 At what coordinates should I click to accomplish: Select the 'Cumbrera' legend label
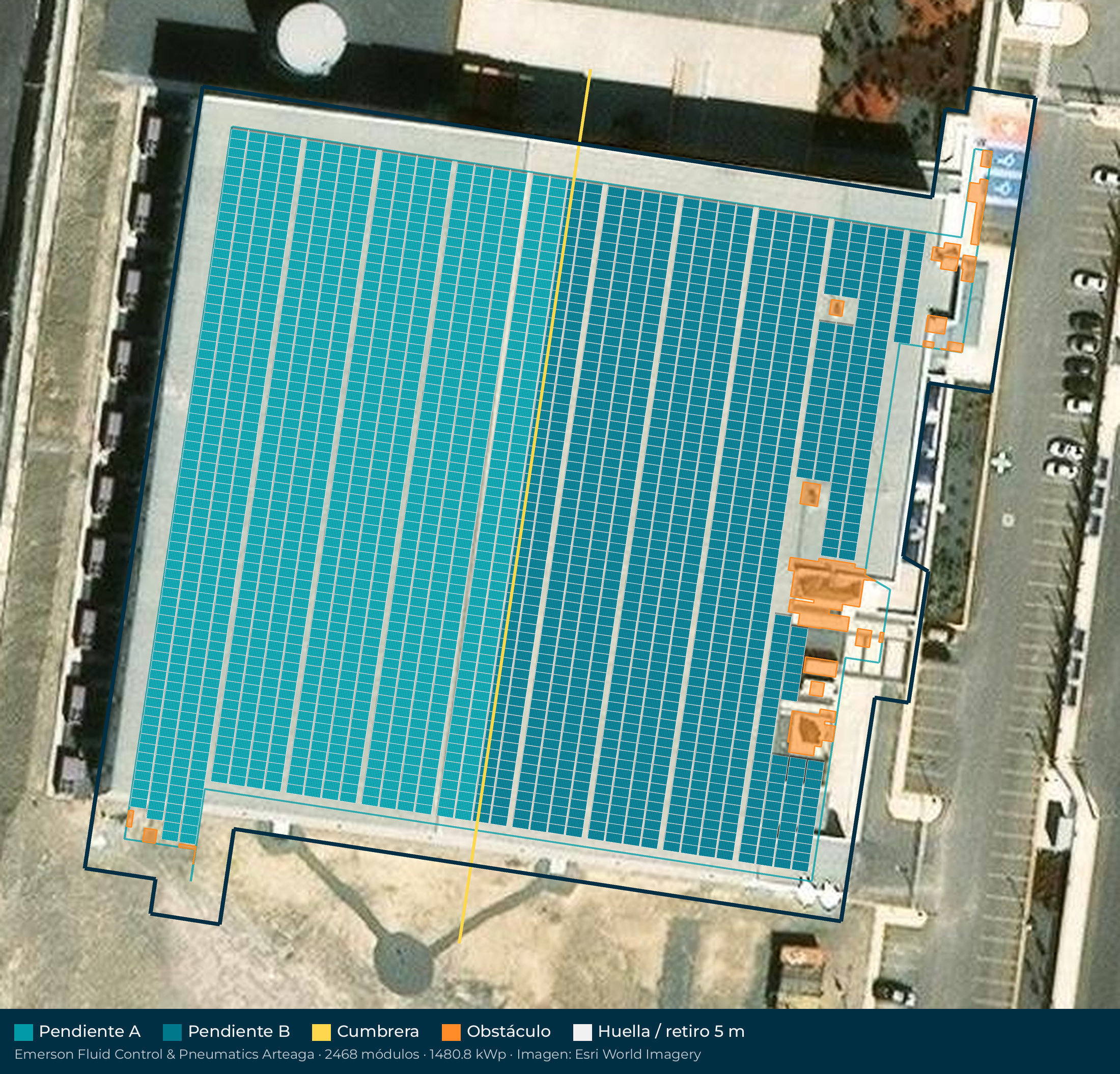coord(378,1032)
